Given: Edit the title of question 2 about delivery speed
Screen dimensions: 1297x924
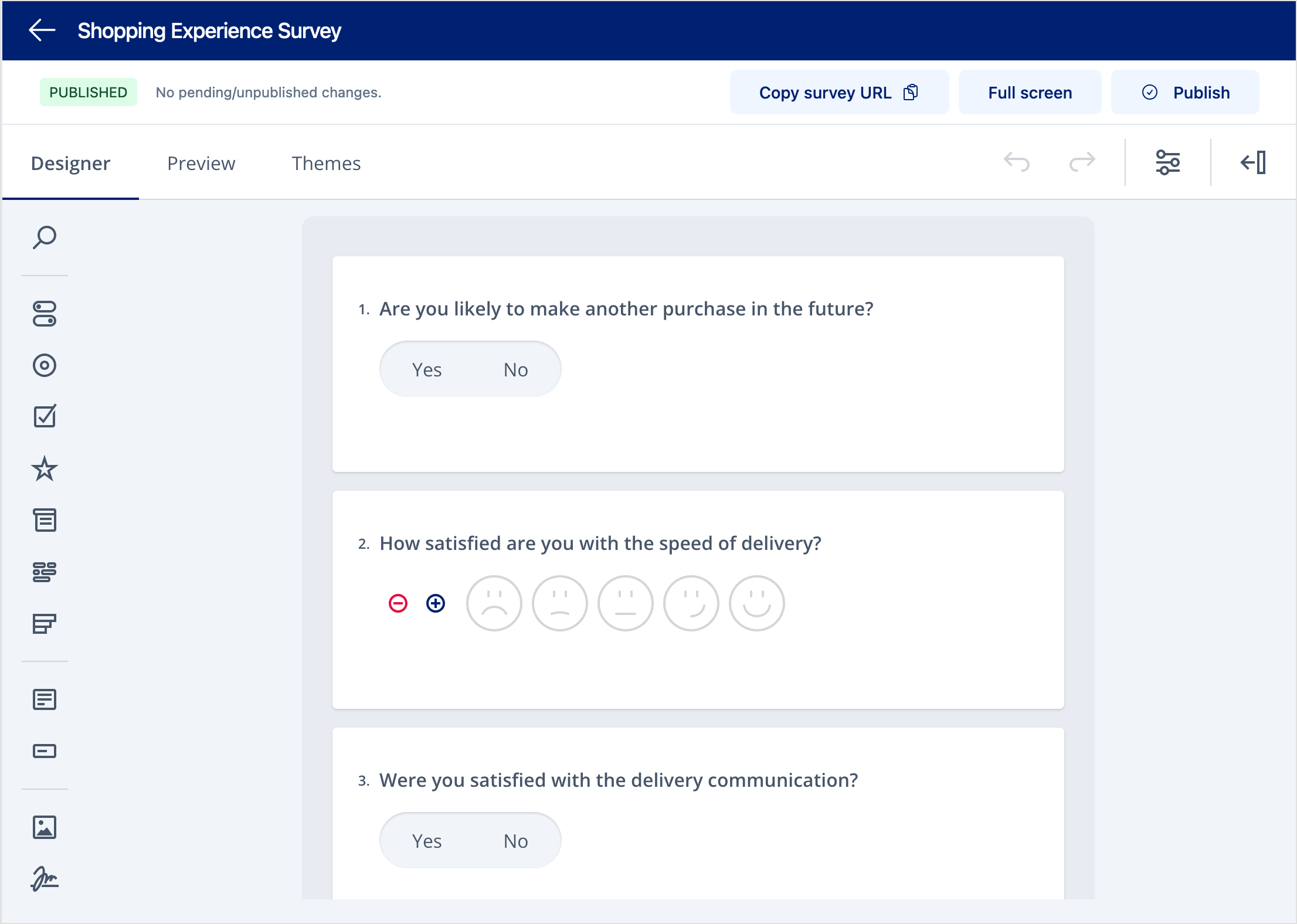Looking at the screenshot, I should coord(600,543).
